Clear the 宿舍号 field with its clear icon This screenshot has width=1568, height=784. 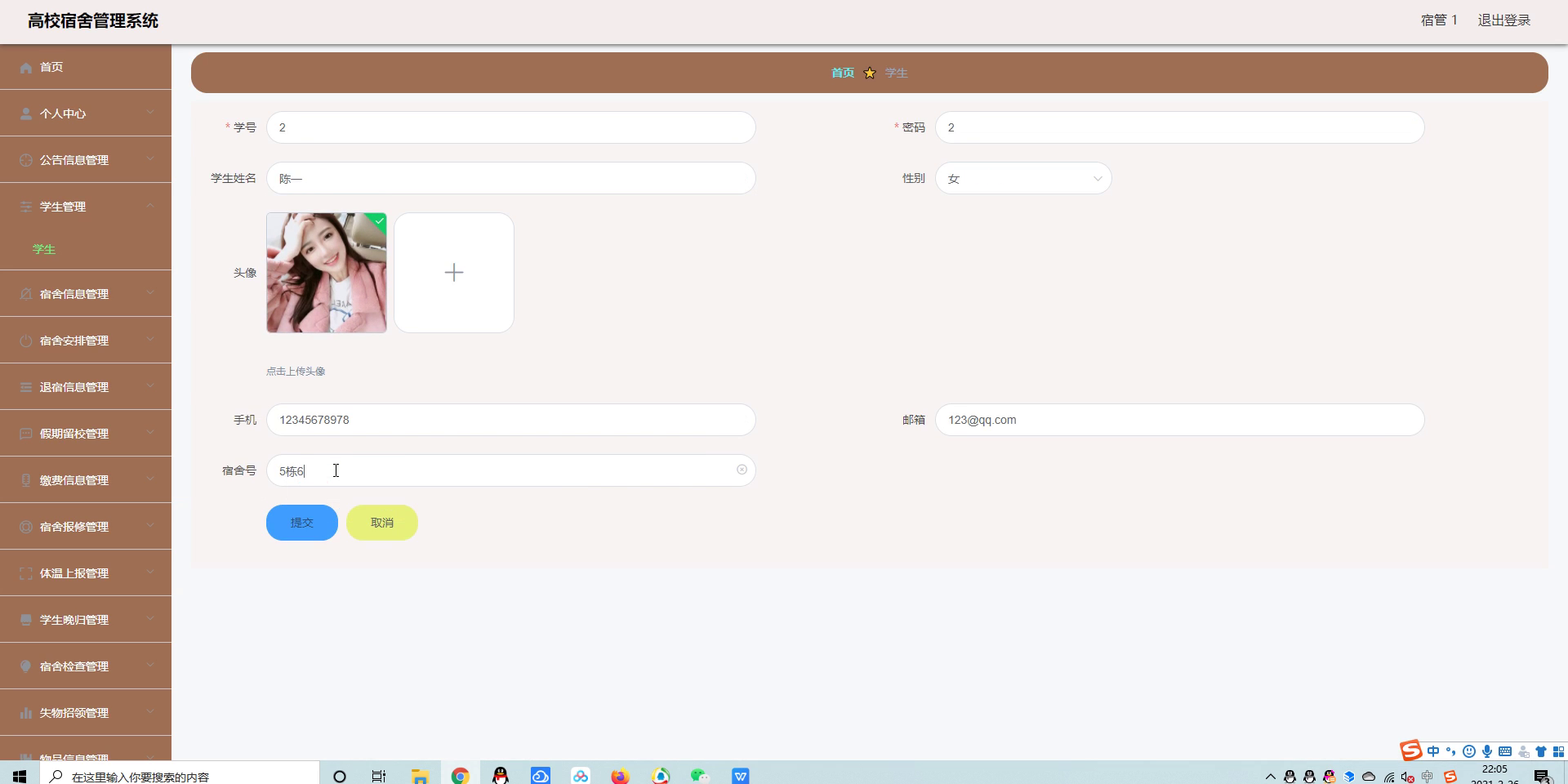742,470
